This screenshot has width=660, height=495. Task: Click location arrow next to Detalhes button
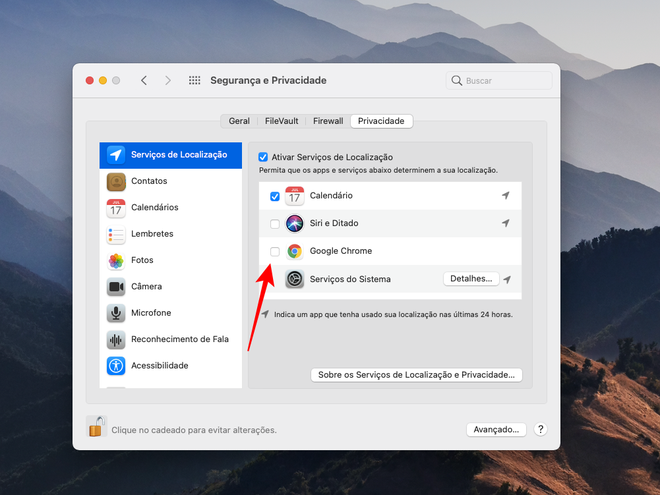(507, 279)
